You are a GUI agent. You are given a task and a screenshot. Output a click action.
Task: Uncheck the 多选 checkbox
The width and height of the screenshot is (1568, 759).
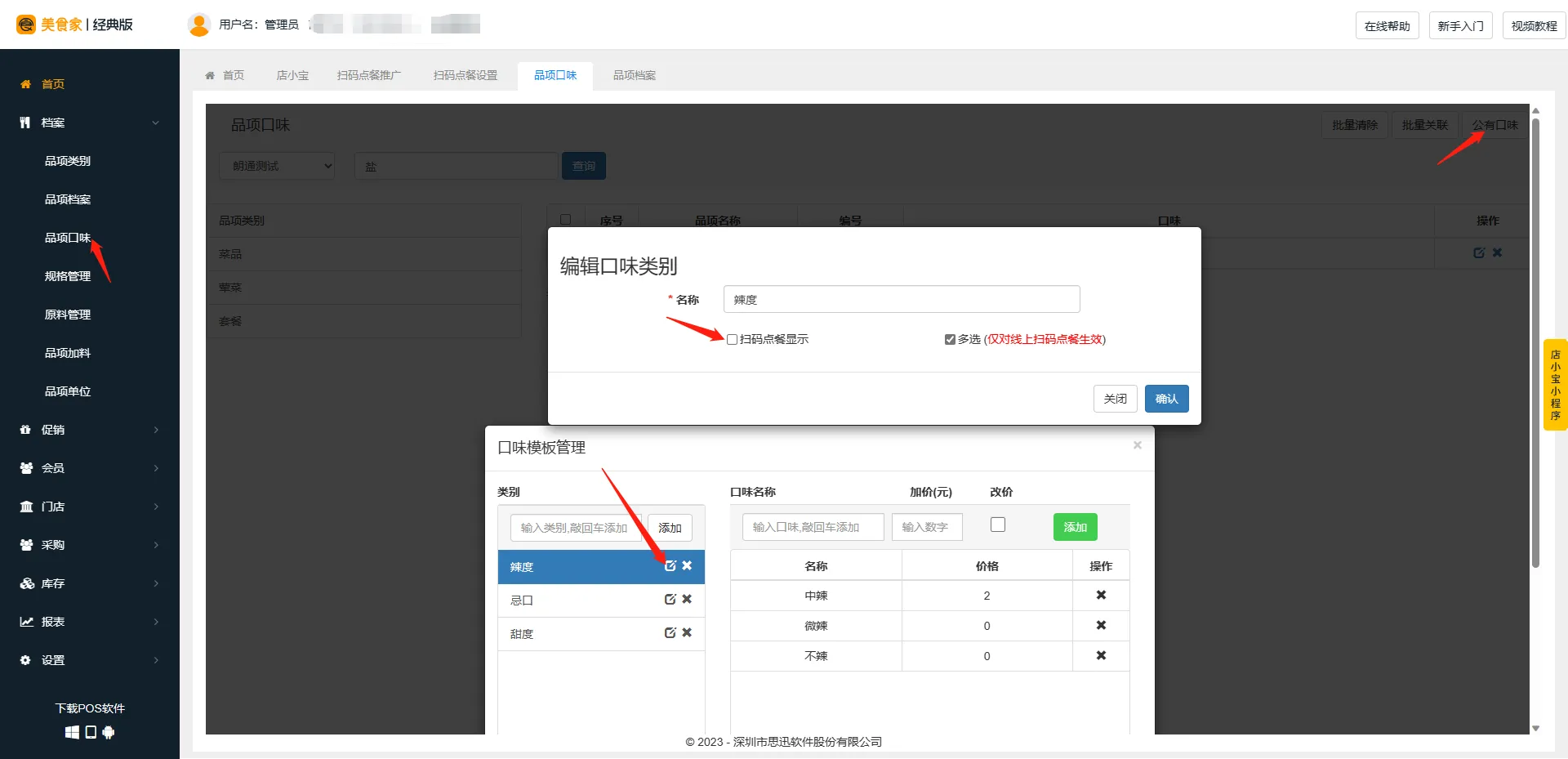pos(950,340)
